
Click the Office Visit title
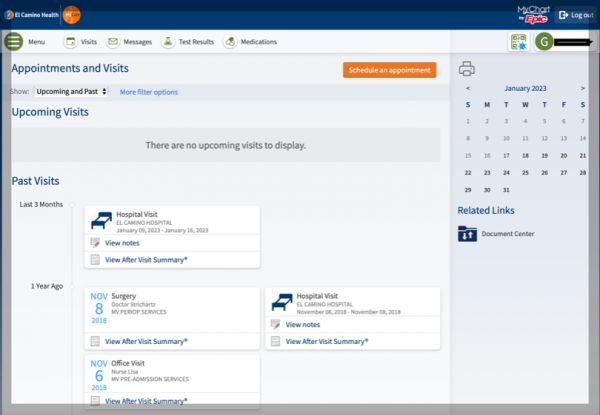click(x=128, y=363)
